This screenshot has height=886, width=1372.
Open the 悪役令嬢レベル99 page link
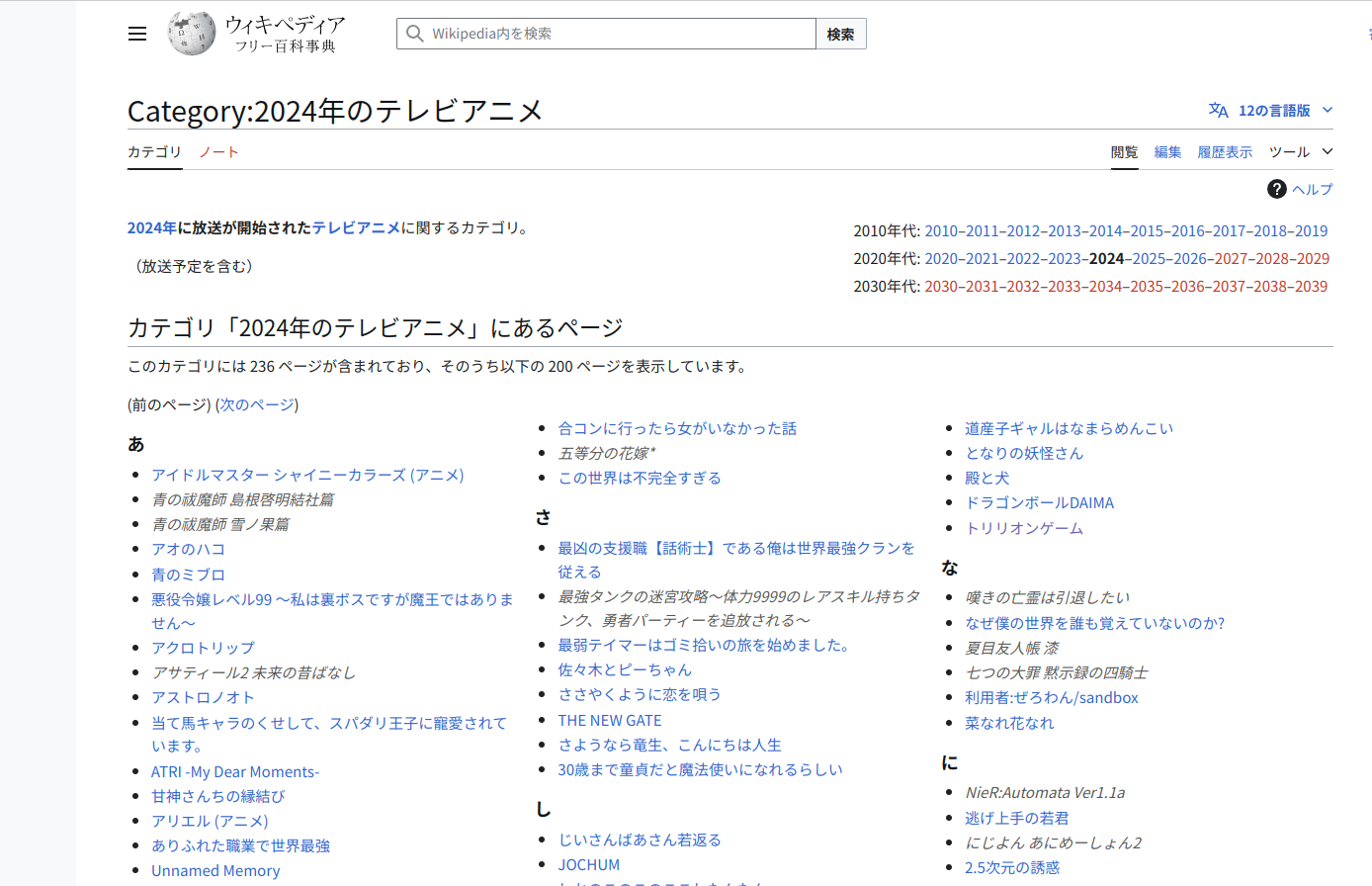[x=332, y=611]
